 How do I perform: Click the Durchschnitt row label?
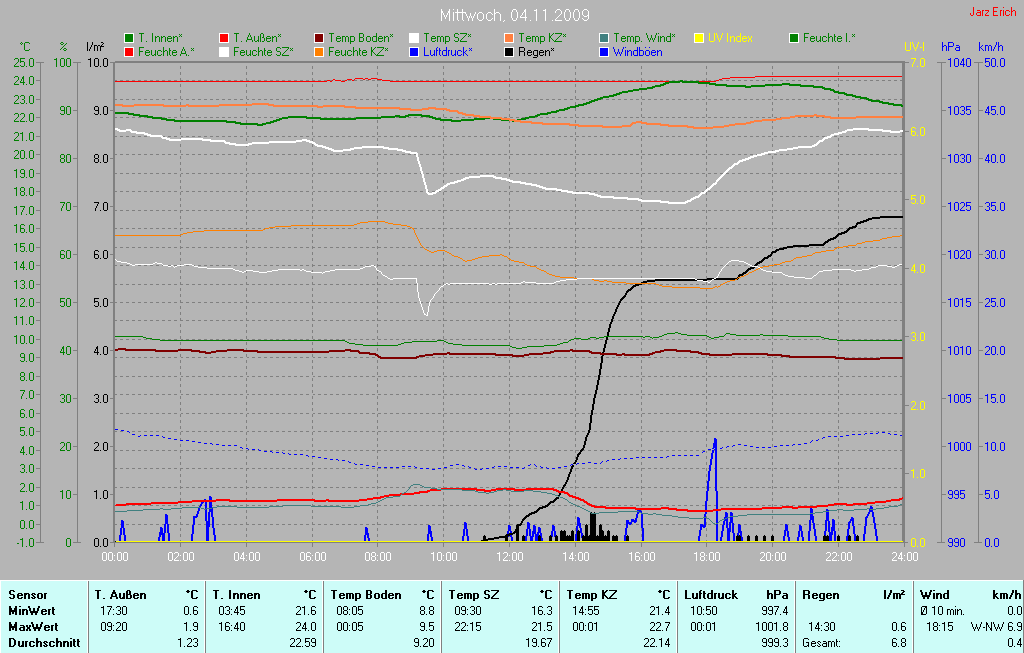click(x=44, y=643)
